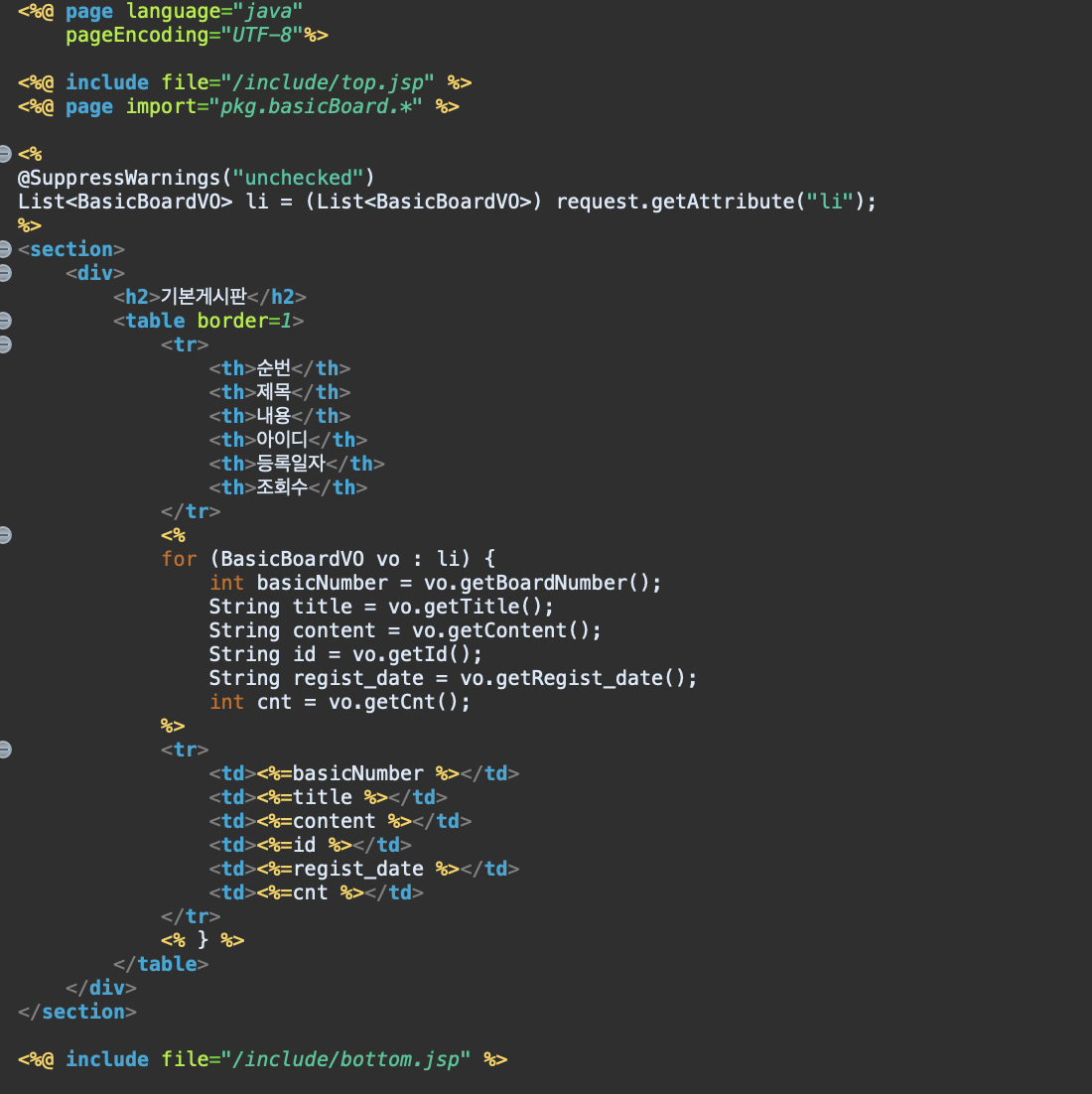Click the th cell text 조회수
1092x1094 pixels.
click(282, 487)
